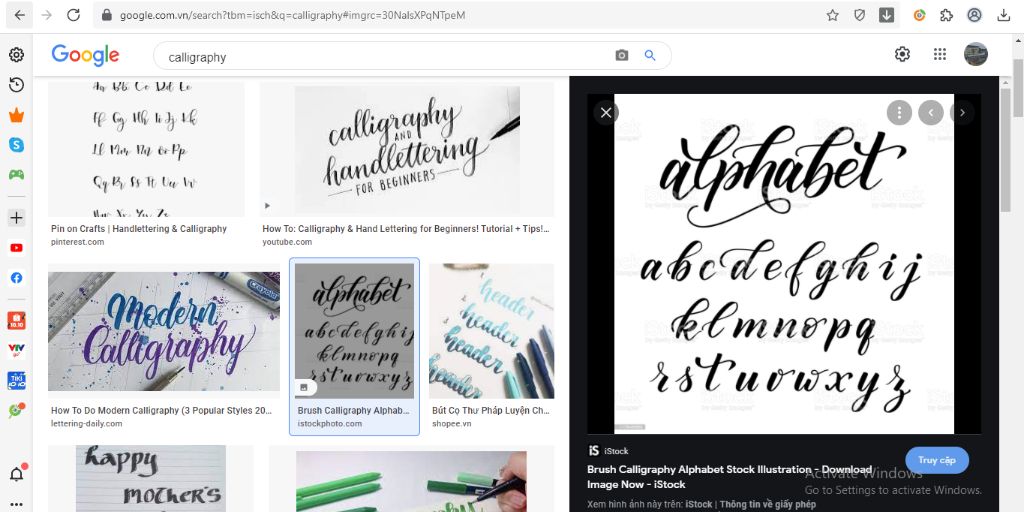Open the green game controller sidebar icon
Viewport: 1024px width, 512px height.
point(16,174)
